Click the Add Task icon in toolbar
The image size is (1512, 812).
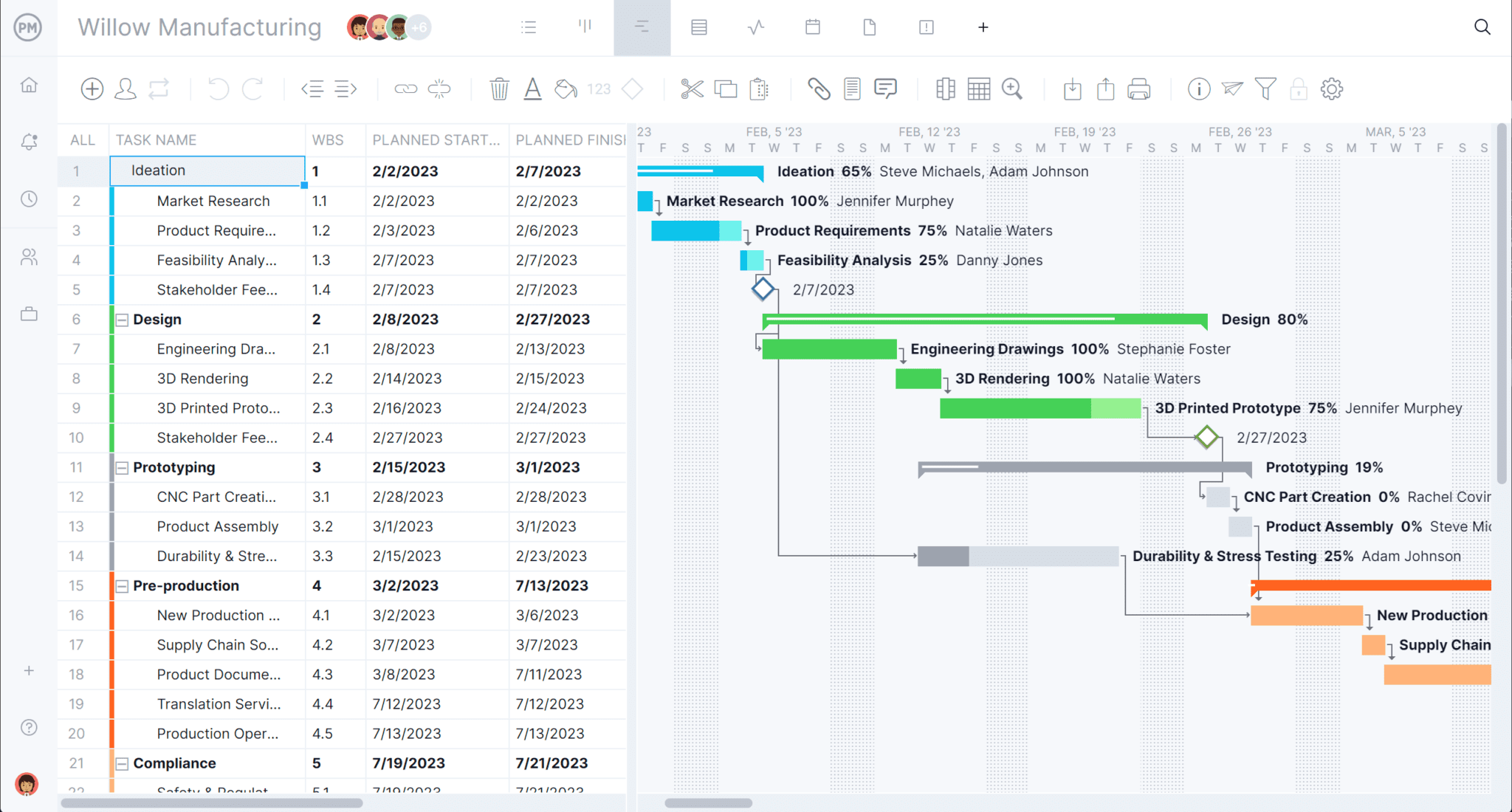point(91,89)
